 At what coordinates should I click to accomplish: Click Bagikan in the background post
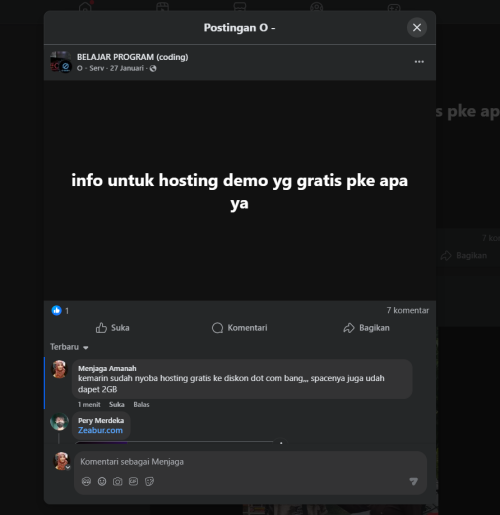coord(464,256)
